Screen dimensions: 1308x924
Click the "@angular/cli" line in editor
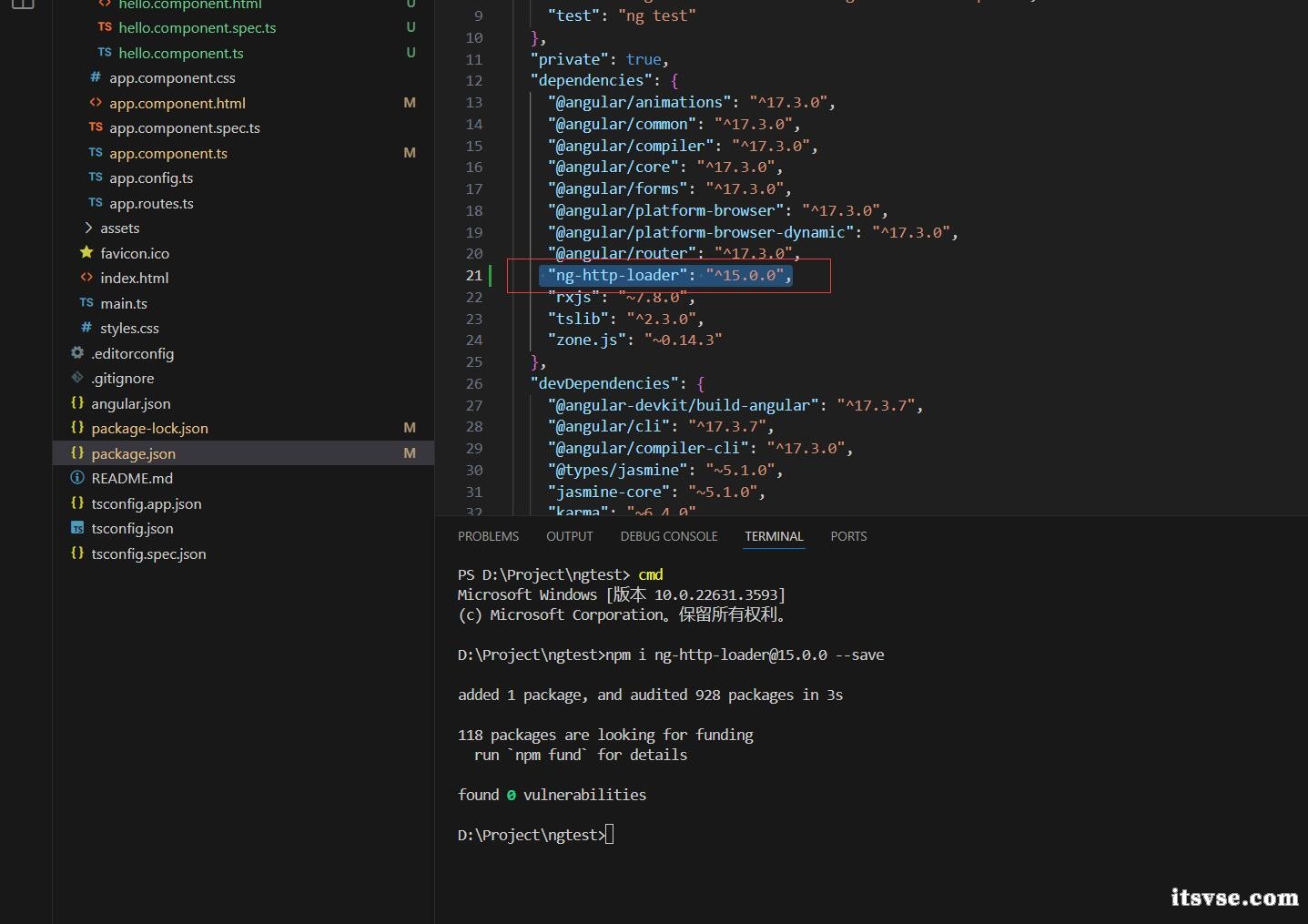(661, 426)
